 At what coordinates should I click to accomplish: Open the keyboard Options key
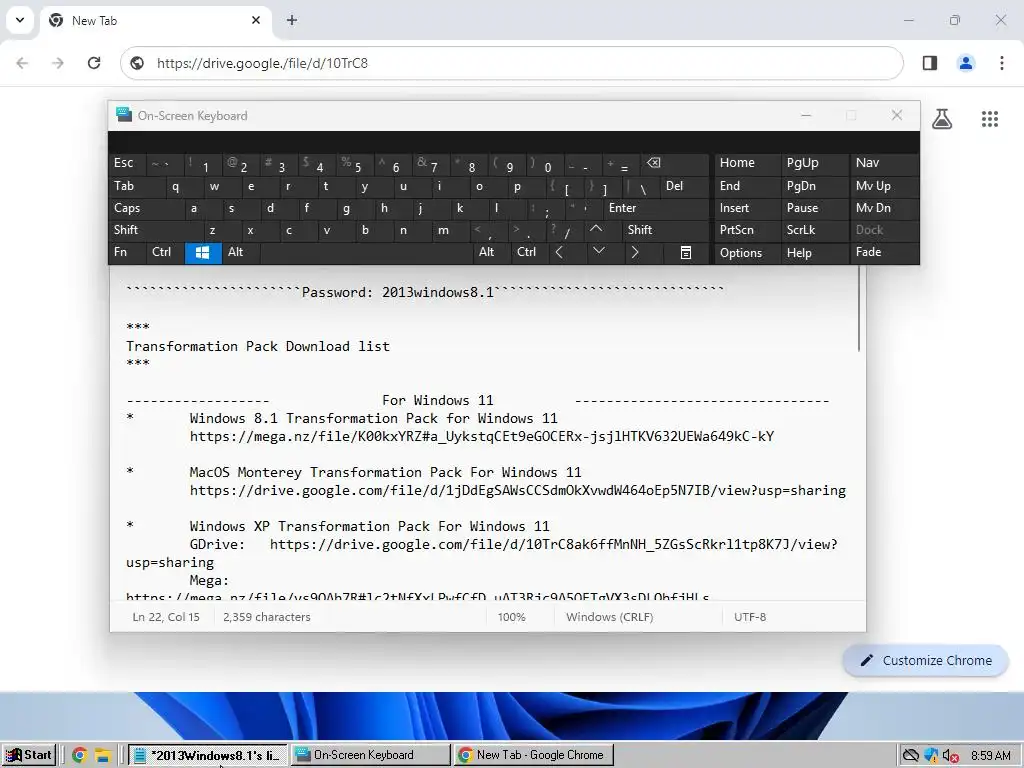746,253
